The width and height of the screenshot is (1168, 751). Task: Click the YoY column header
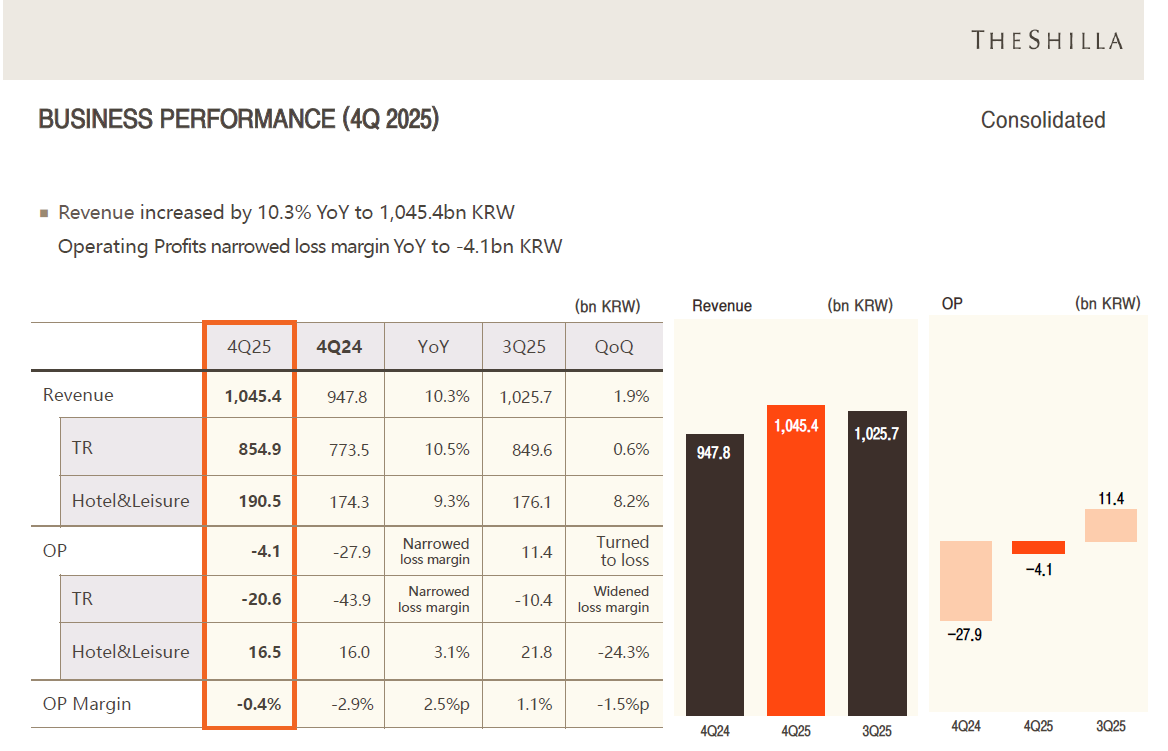tap(433, 347)
